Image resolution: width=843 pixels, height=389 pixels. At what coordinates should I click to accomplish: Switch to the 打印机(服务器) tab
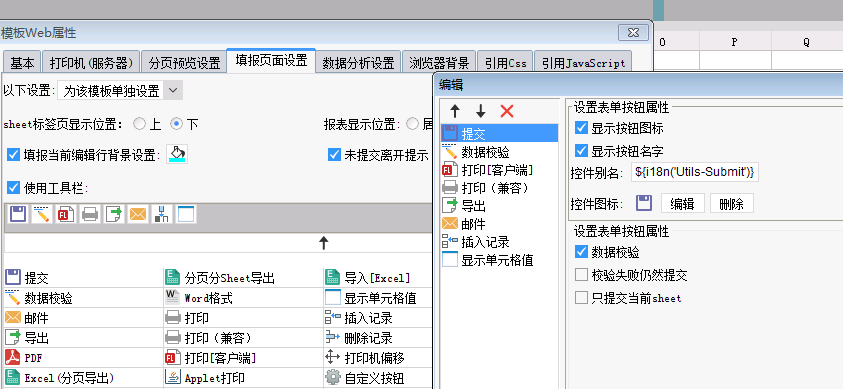click(91, 63)
